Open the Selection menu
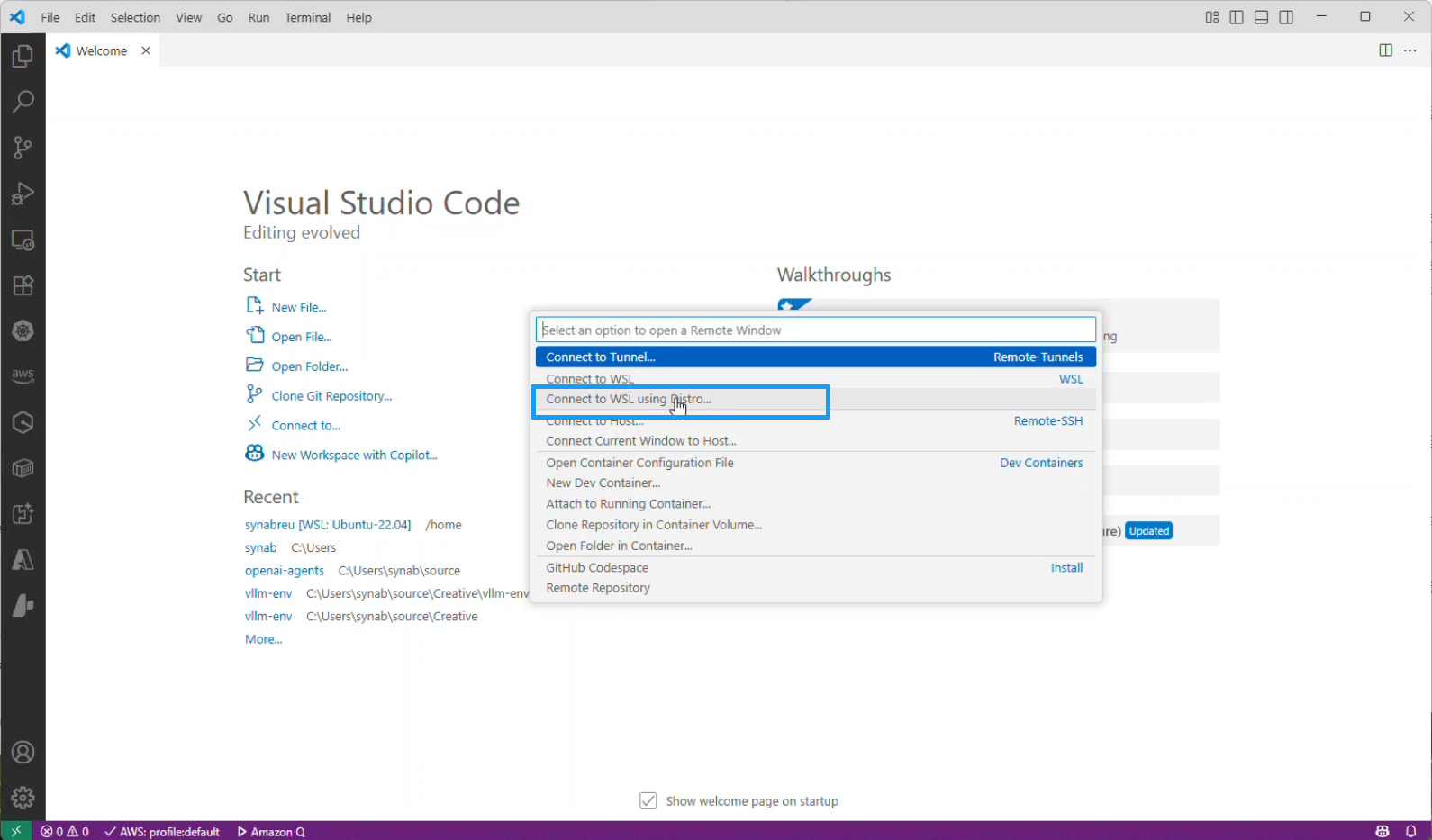This screenshot has height=840, width=1432. pyautogui.click(x=135, y=17)
